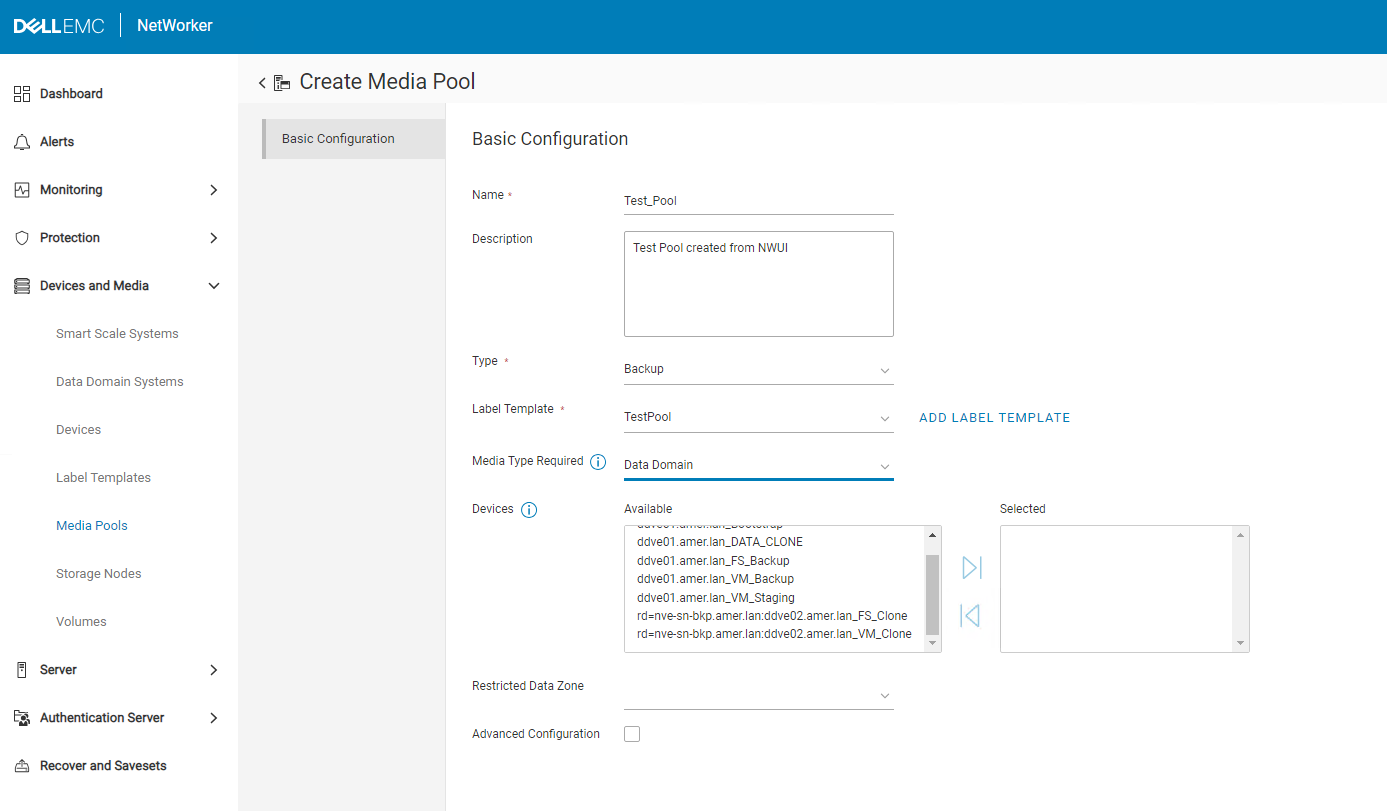Click ADD LABEL TEMPLATE
The height and width of the screenshot is (811, 1387).
[993, 417]
